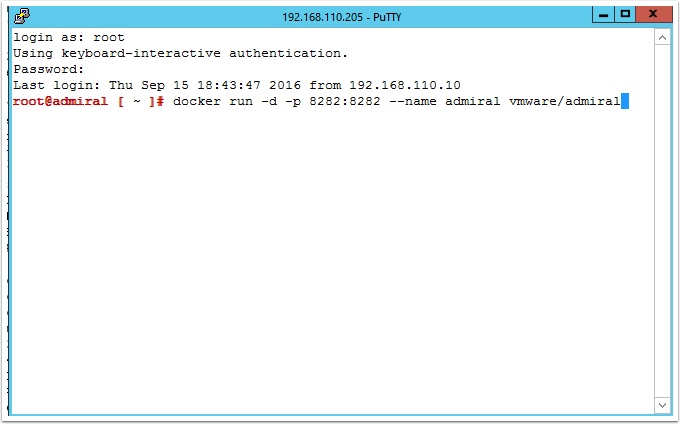The width and height of the screenshot is (680, 424).
Task: Click the 'Password:' prompt line
Action: pyautogui.click(x=49, y=69)
